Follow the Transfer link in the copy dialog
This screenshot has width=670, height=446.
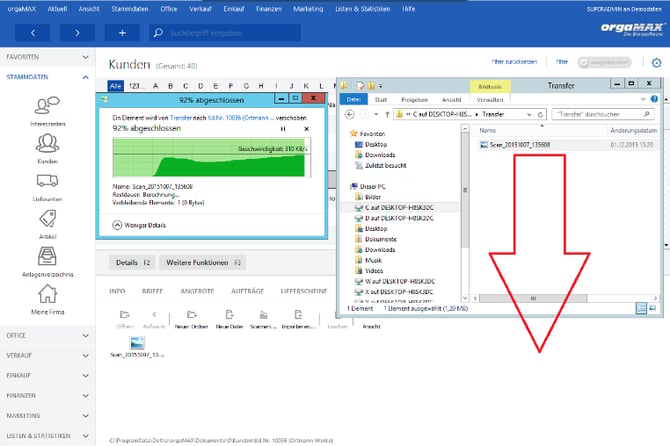tap(181, 117)
